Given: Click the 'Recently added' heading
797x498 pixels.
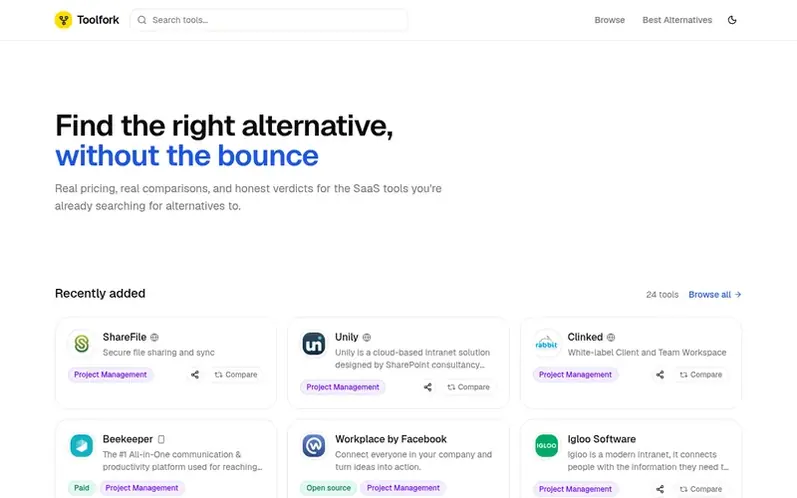Looking at the screenshot, I should [x=100, y=293].
